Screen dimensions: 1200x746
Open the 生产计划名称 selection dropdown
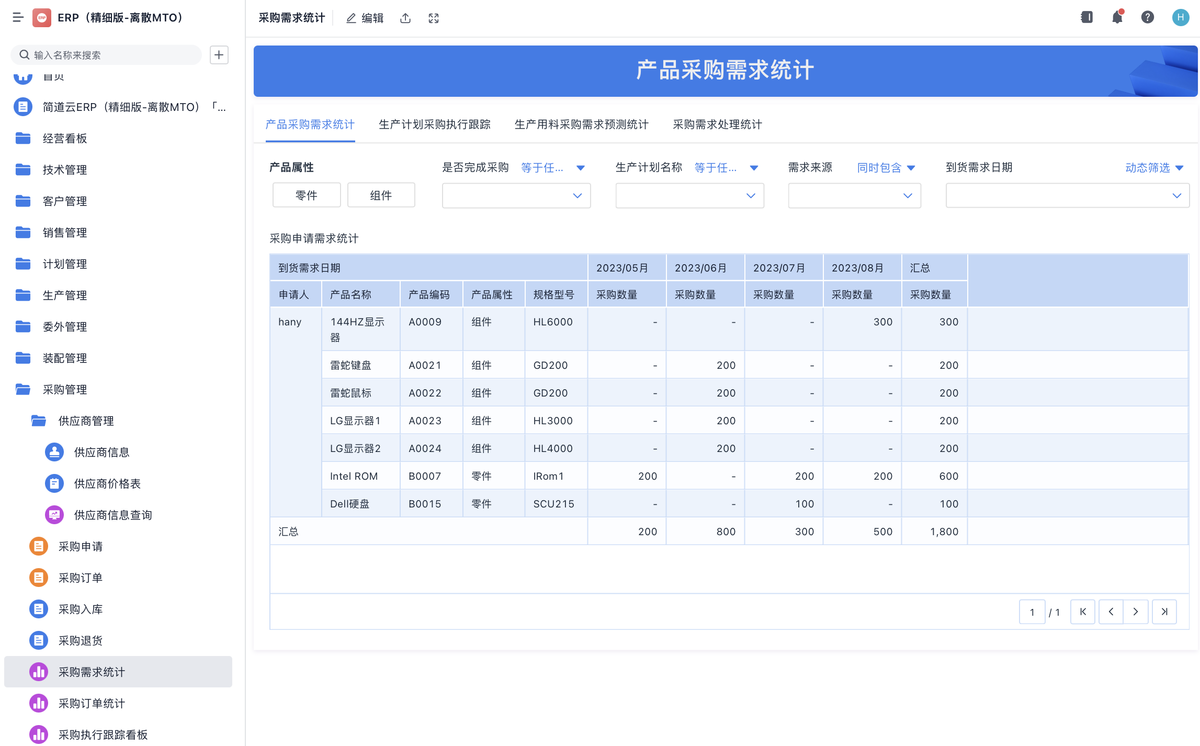coord(689,196)
